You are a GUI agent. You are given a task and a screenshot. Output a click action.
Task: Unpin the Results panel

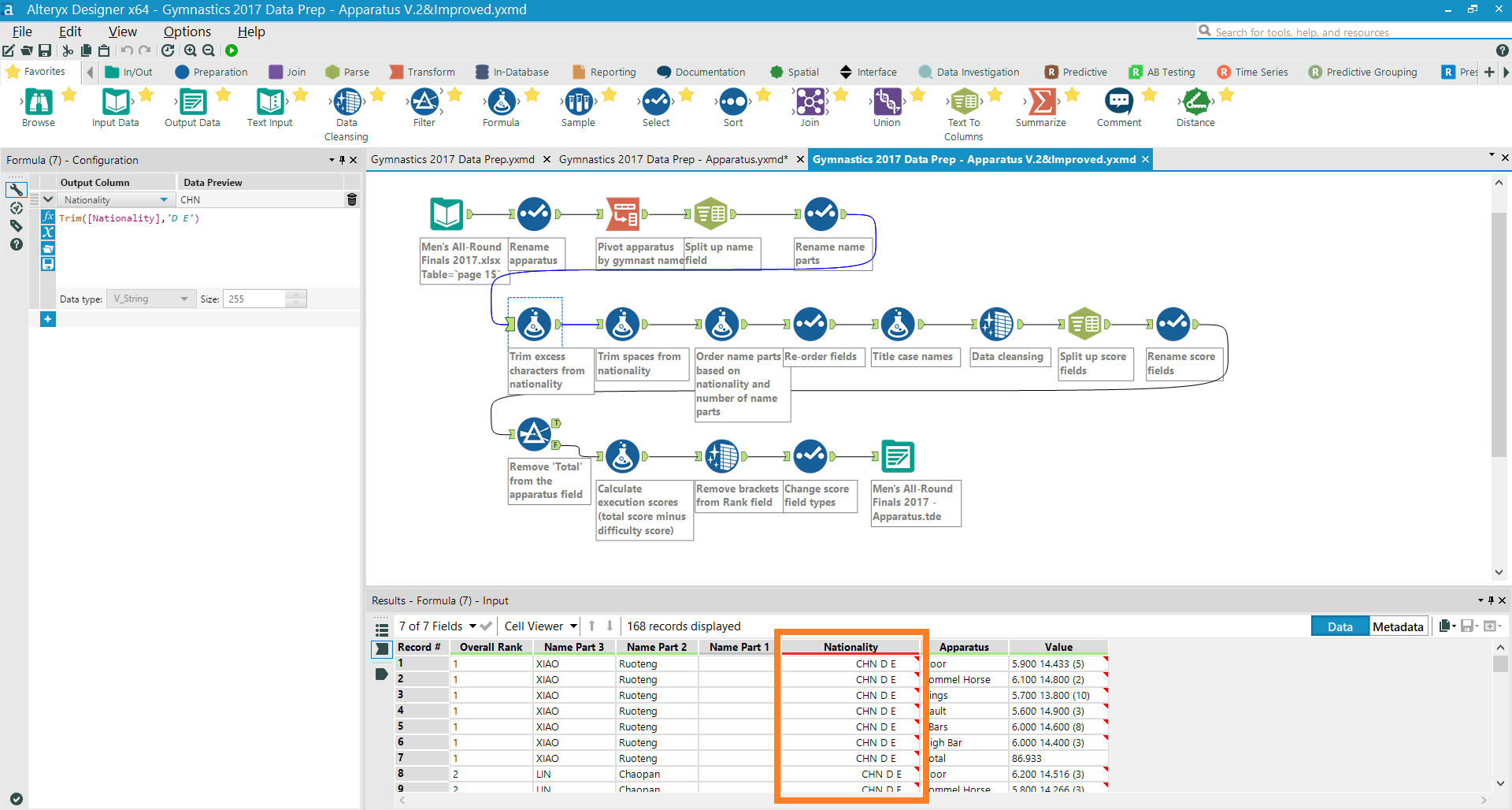[1491, 600]
